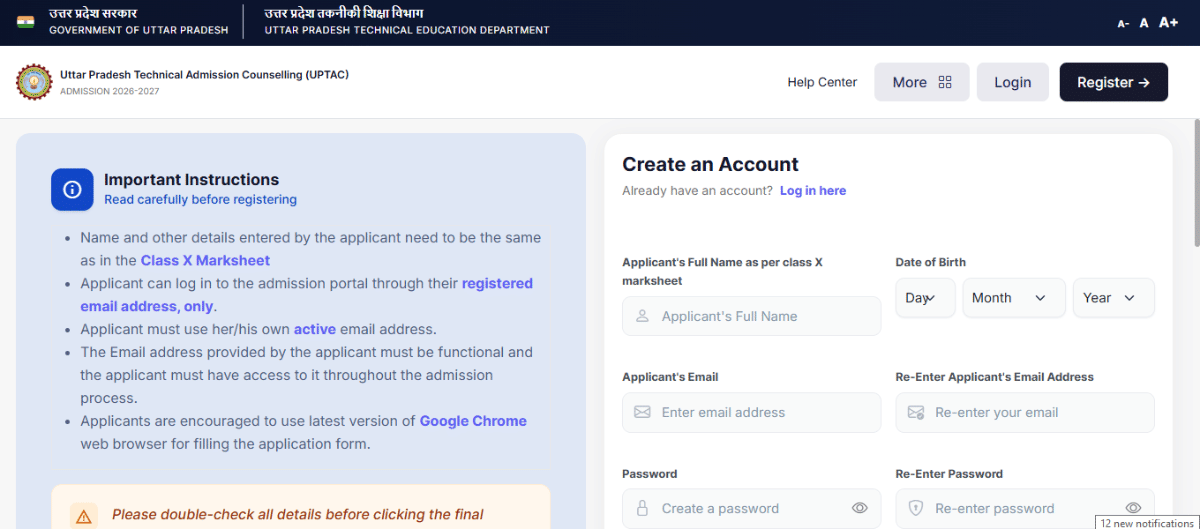Click the Already have an account? text
This screenshot has height=529, width=1200.
point(697,190)
